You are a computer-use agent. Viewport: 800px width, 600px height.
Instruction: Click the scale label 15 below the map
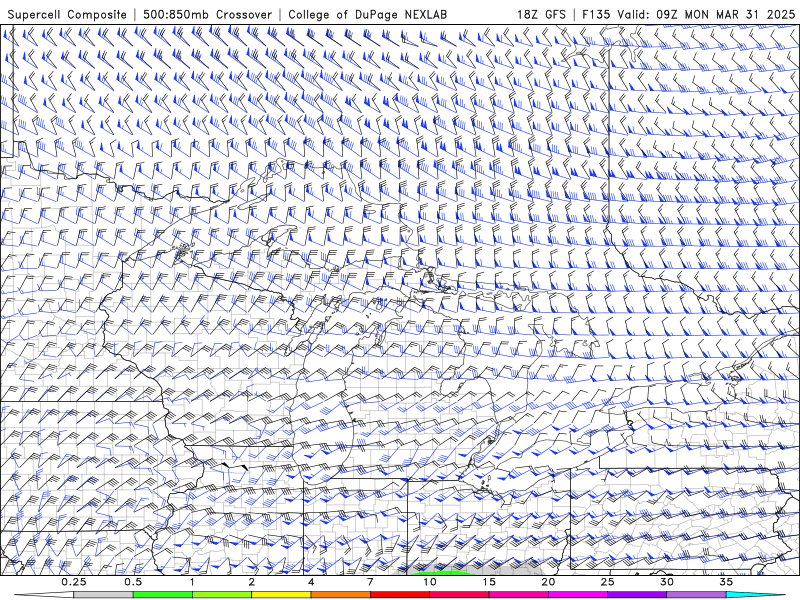[489, 582]
